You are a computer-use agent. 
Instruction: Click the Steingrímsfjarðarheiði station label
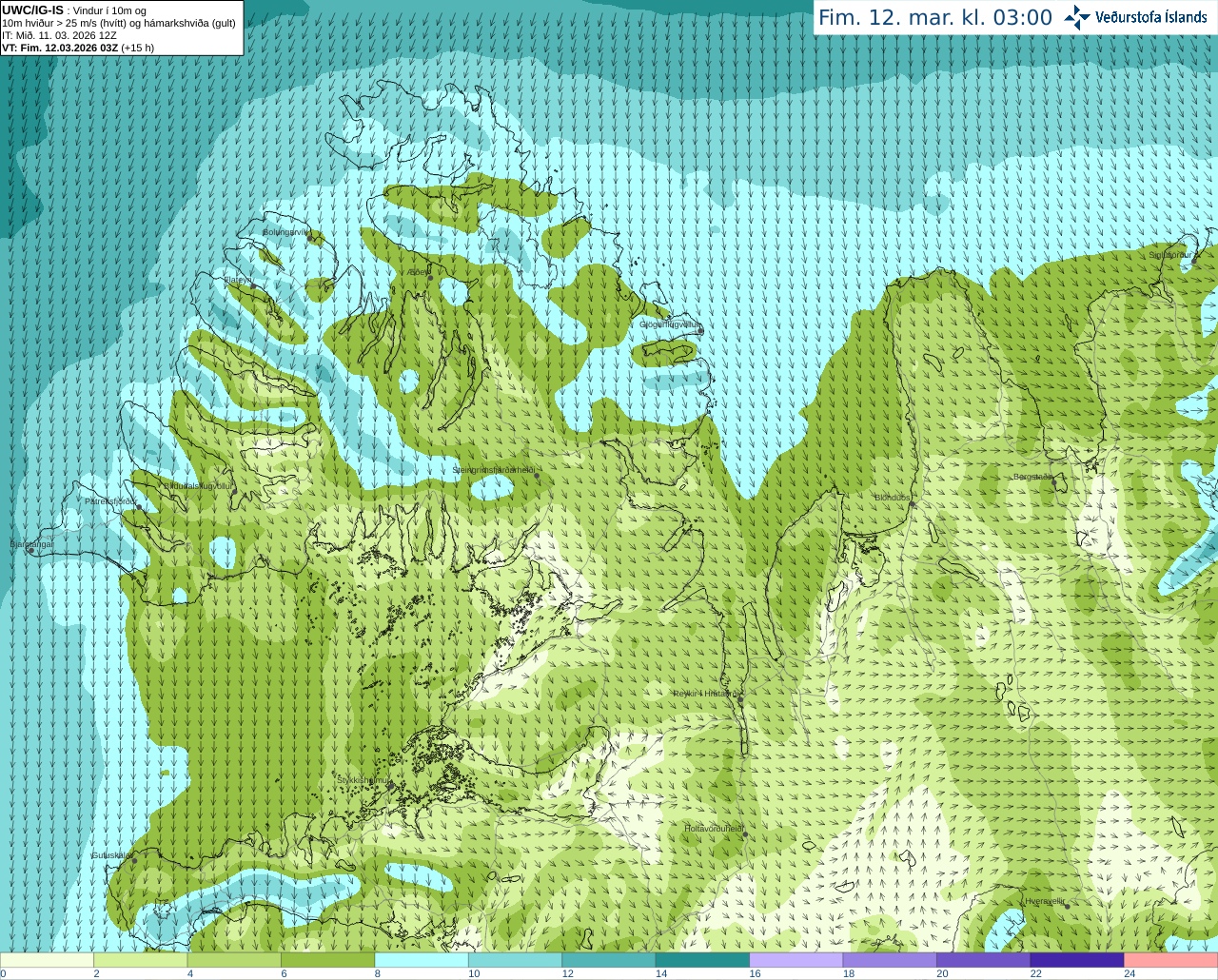(x=494, y=470)
